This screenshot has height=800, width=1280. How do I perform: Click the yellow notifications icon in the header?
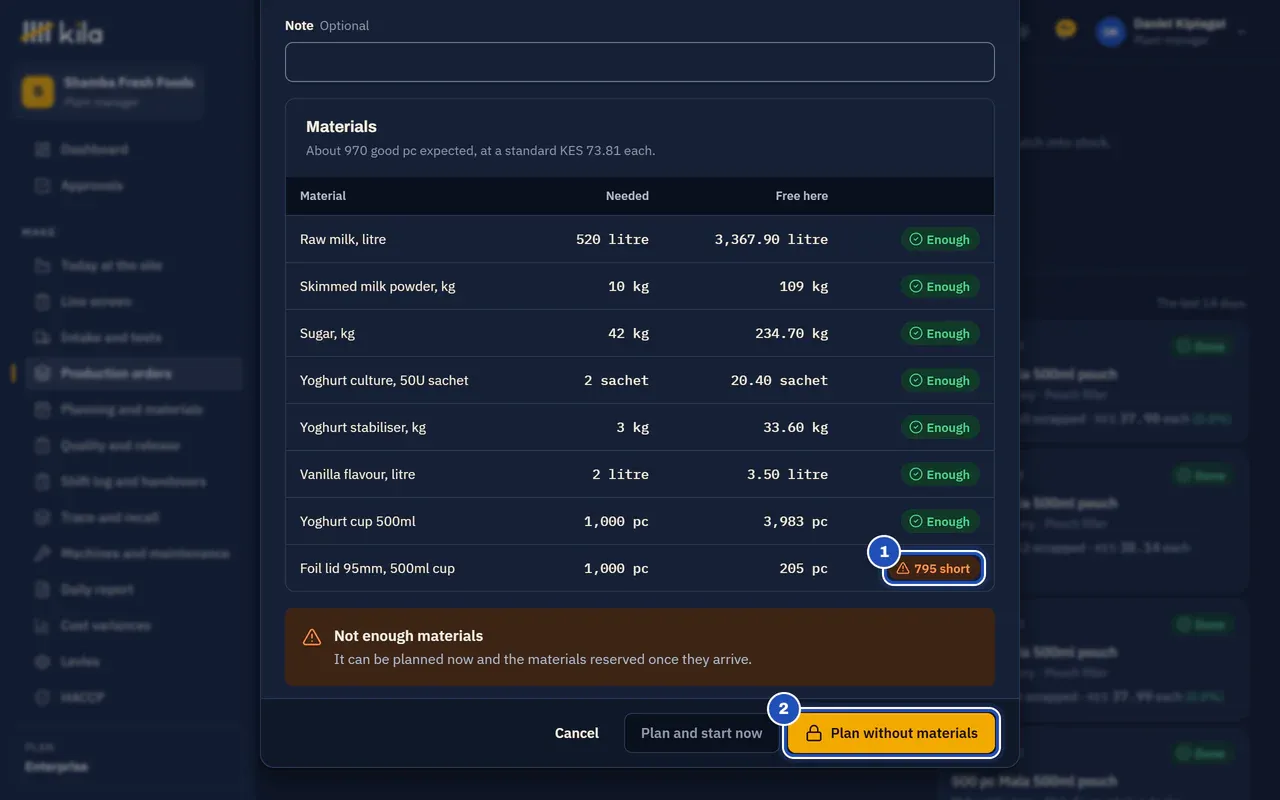(x=1066, y=30)
